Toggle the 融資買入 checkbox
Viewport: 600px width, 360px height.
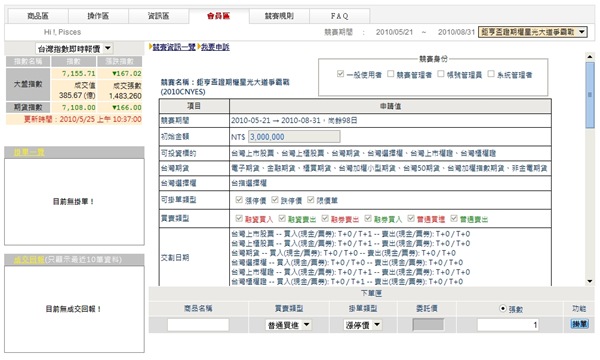[239, 218]
